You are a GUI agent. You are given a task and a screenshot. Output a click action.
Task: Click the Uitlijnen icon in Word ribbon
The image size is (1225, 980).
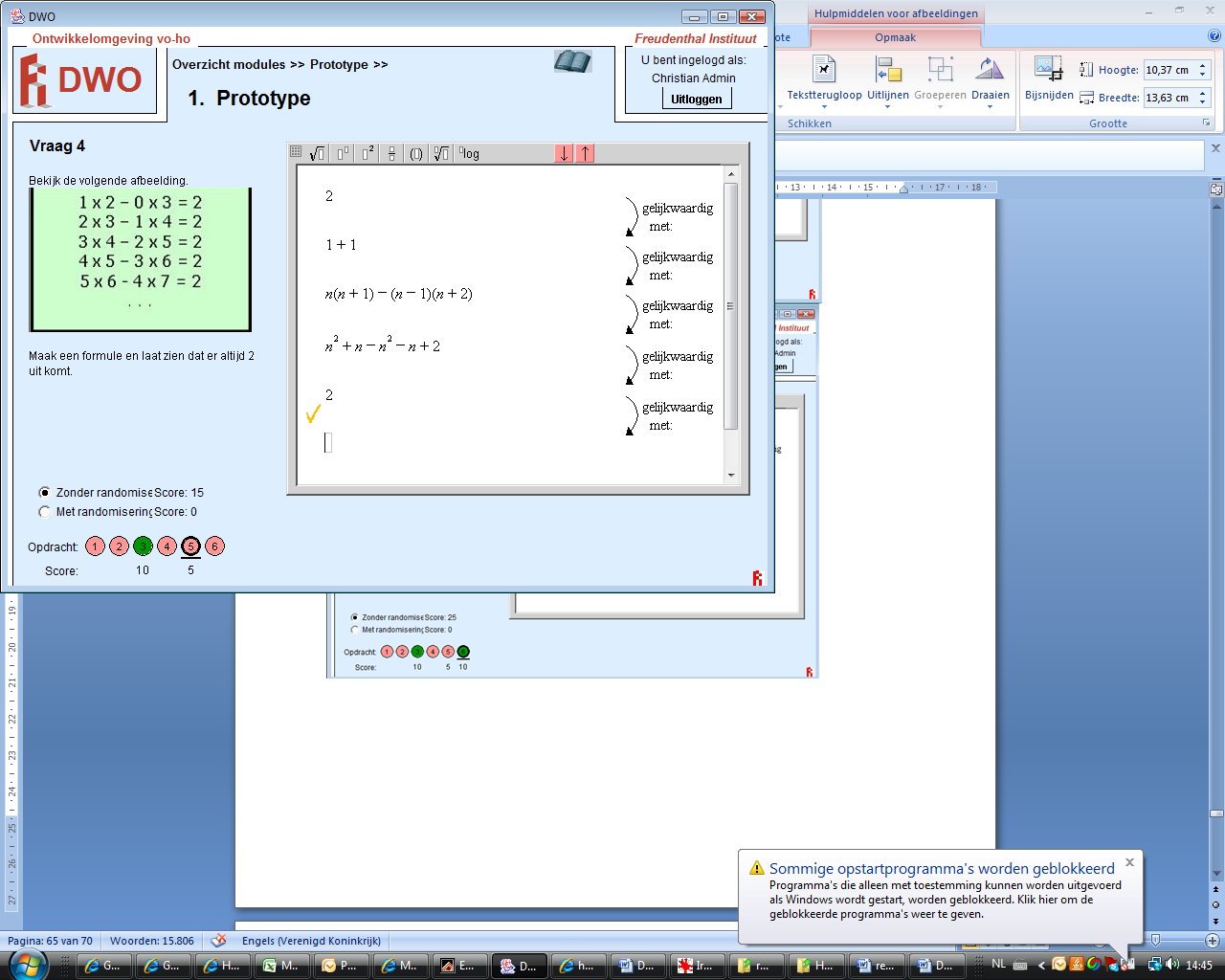click(888, 69)
